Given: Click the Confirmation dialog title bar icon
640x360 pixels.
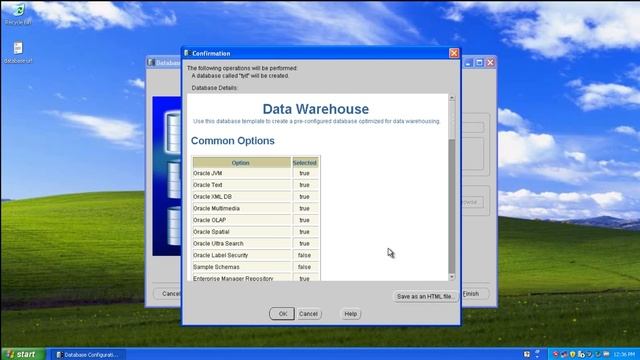Looking at the screenshot, I should click(187, 53).
